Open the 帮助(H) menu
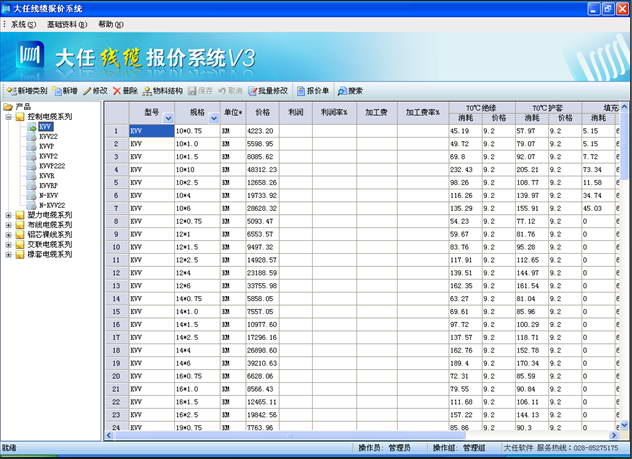Viewport: 632px width, 459px height. coord(111,25)
